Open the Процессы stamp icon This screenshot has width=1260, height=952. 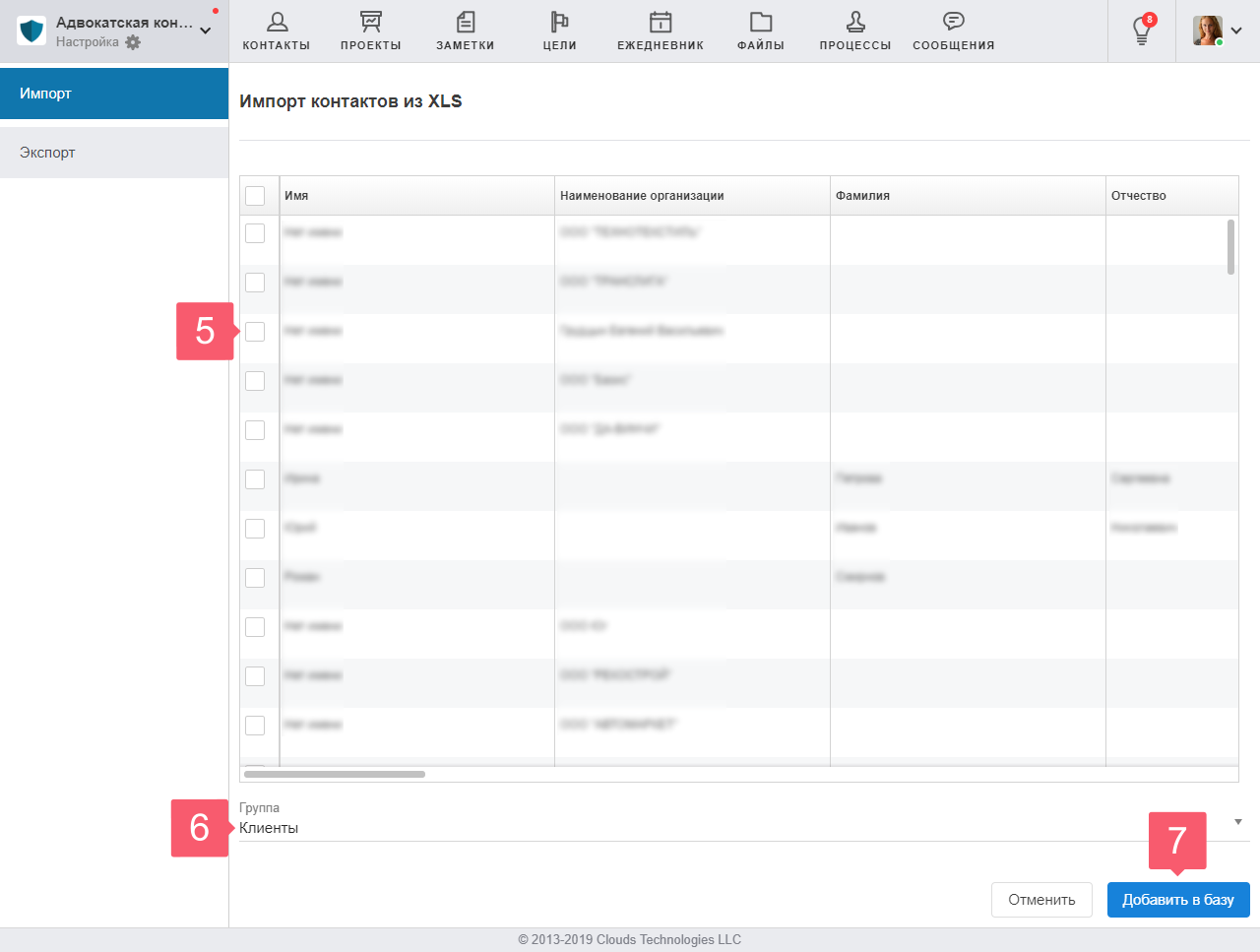(x=855, y=22)
